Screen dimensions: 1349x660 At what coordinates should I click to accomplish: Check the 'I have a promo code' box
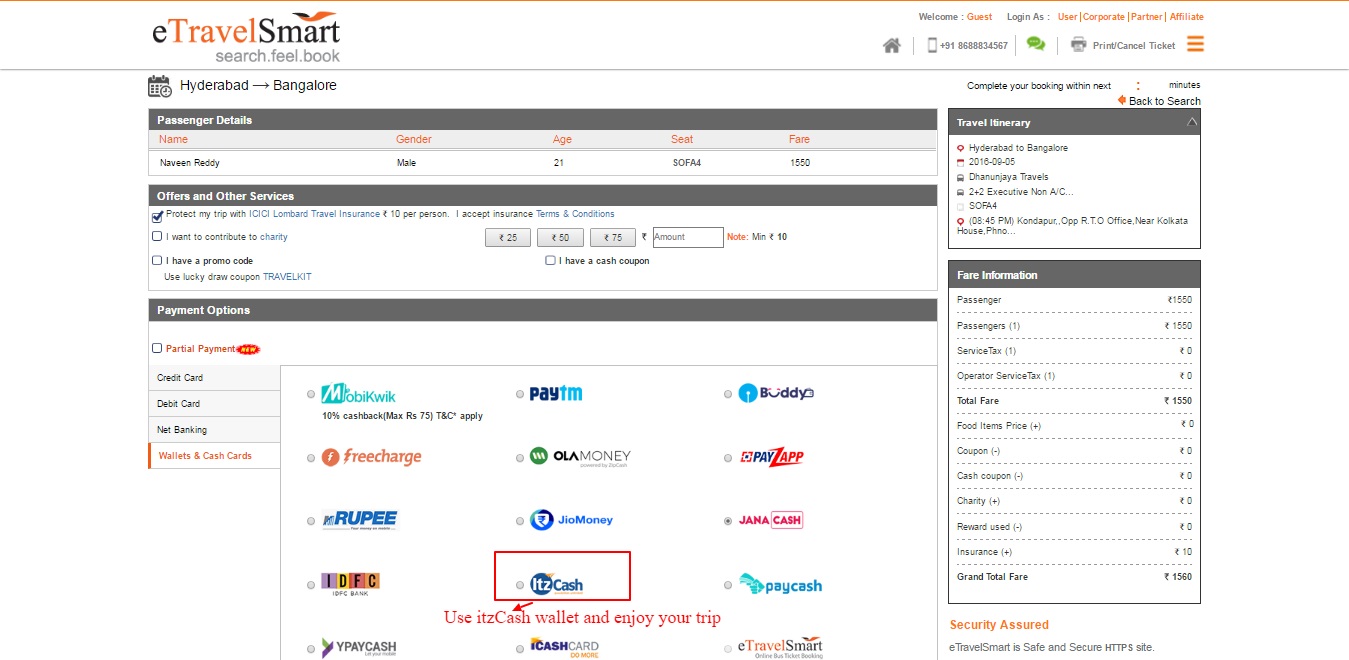point(157,261)
